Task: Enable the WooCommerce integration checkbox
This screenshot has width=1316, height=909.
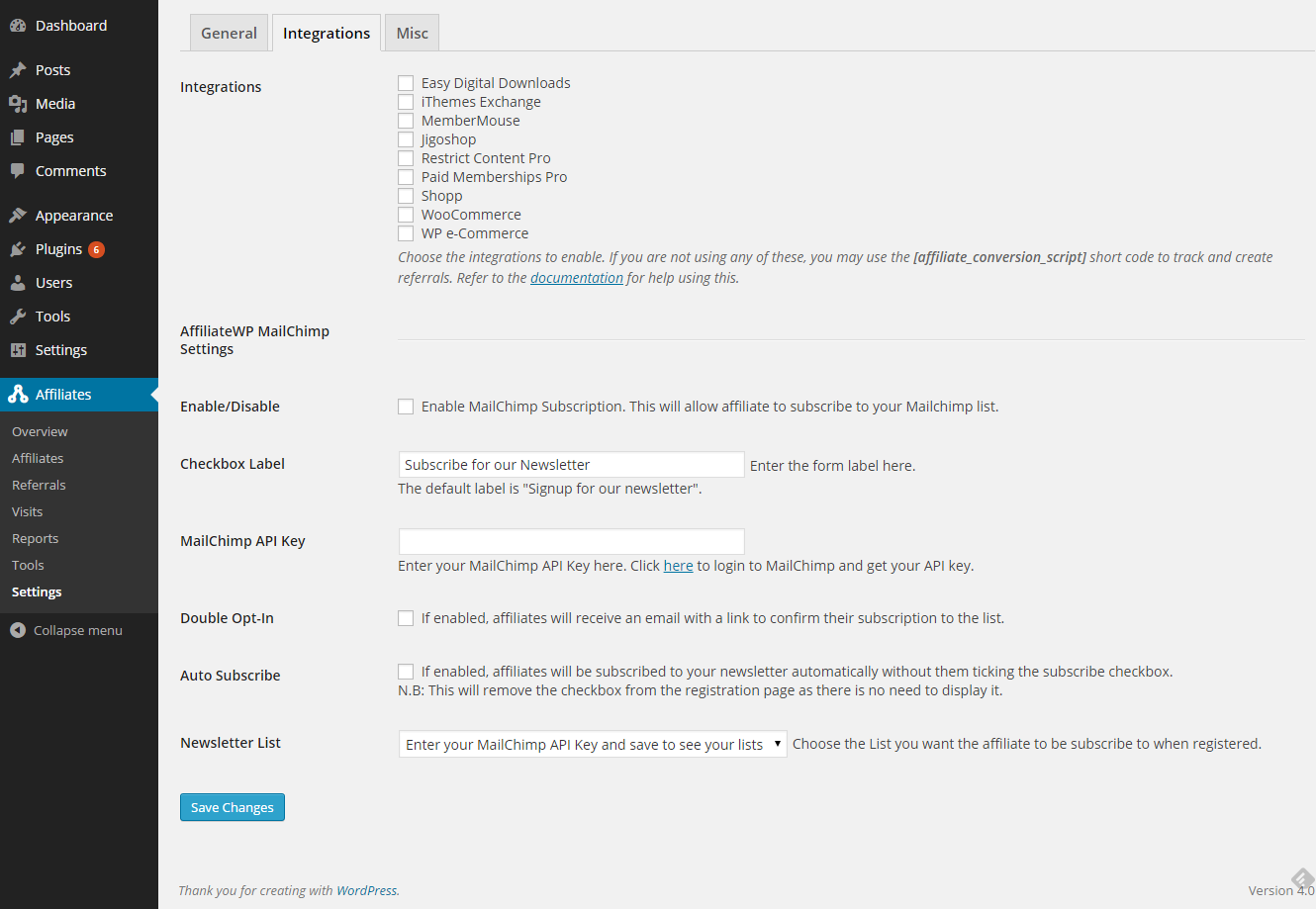Action: (x=406, y=215)
